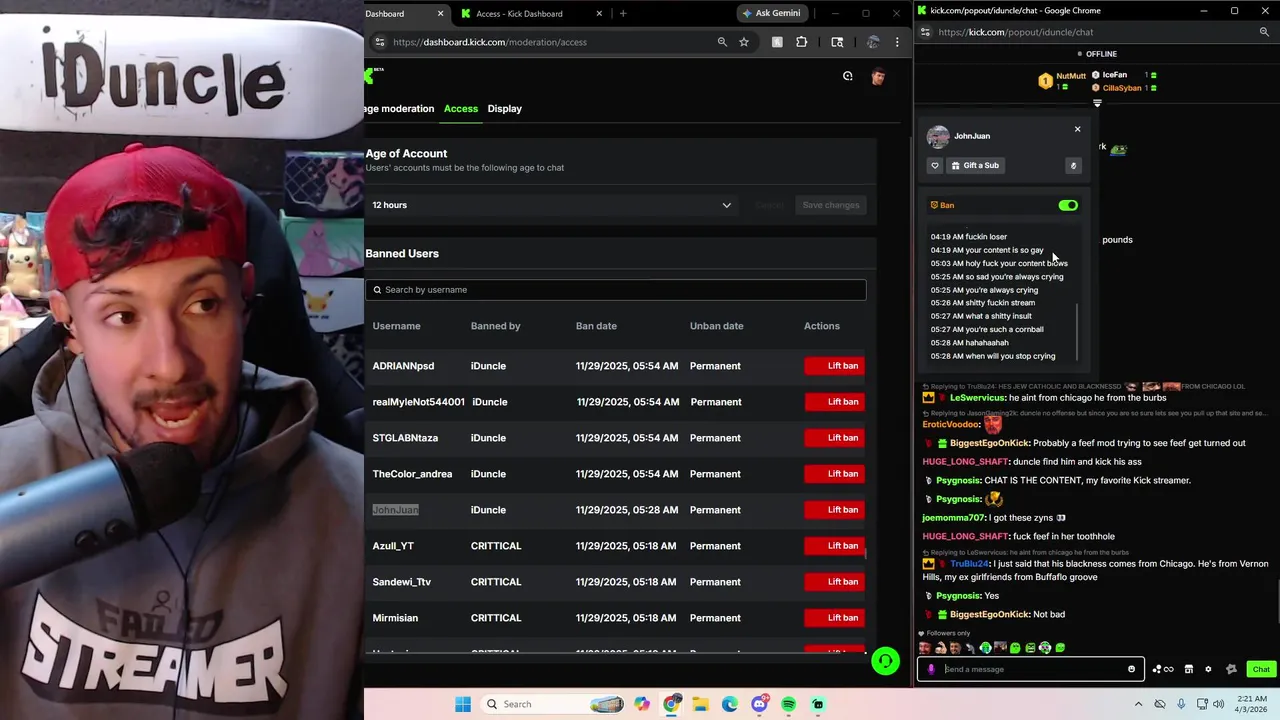The height and width of the screenshot is (720, 1280).
Task: Switch to the Display tab
Action: point(505,108)
